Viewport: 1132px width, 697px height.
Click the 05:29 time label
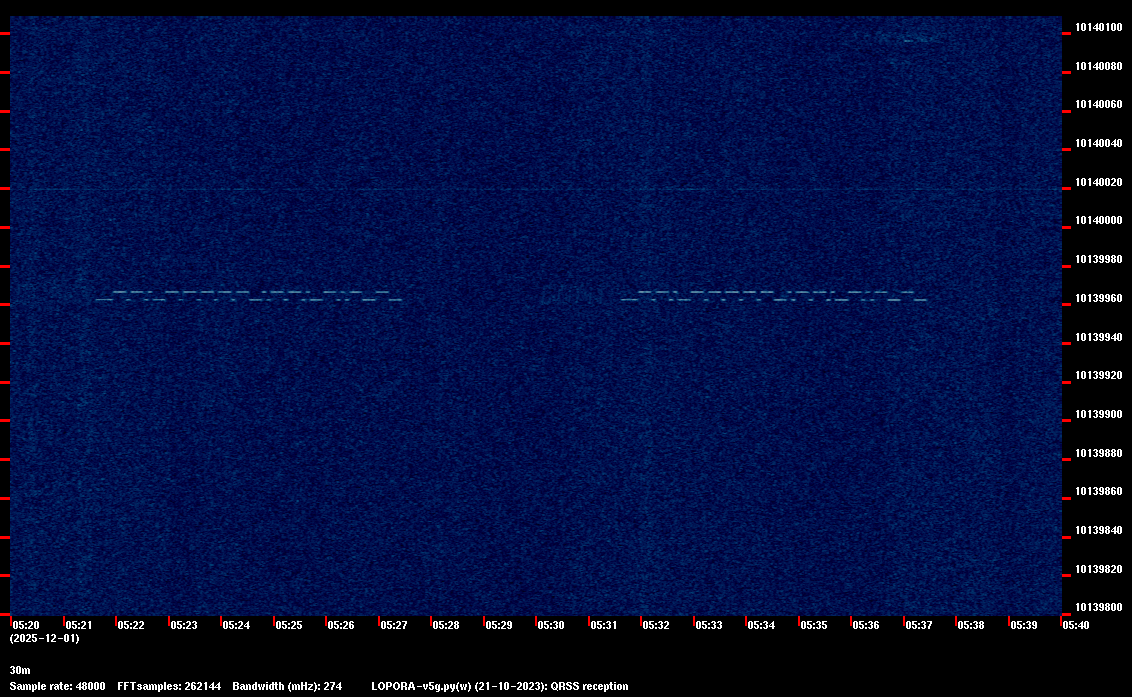(499, 625)
